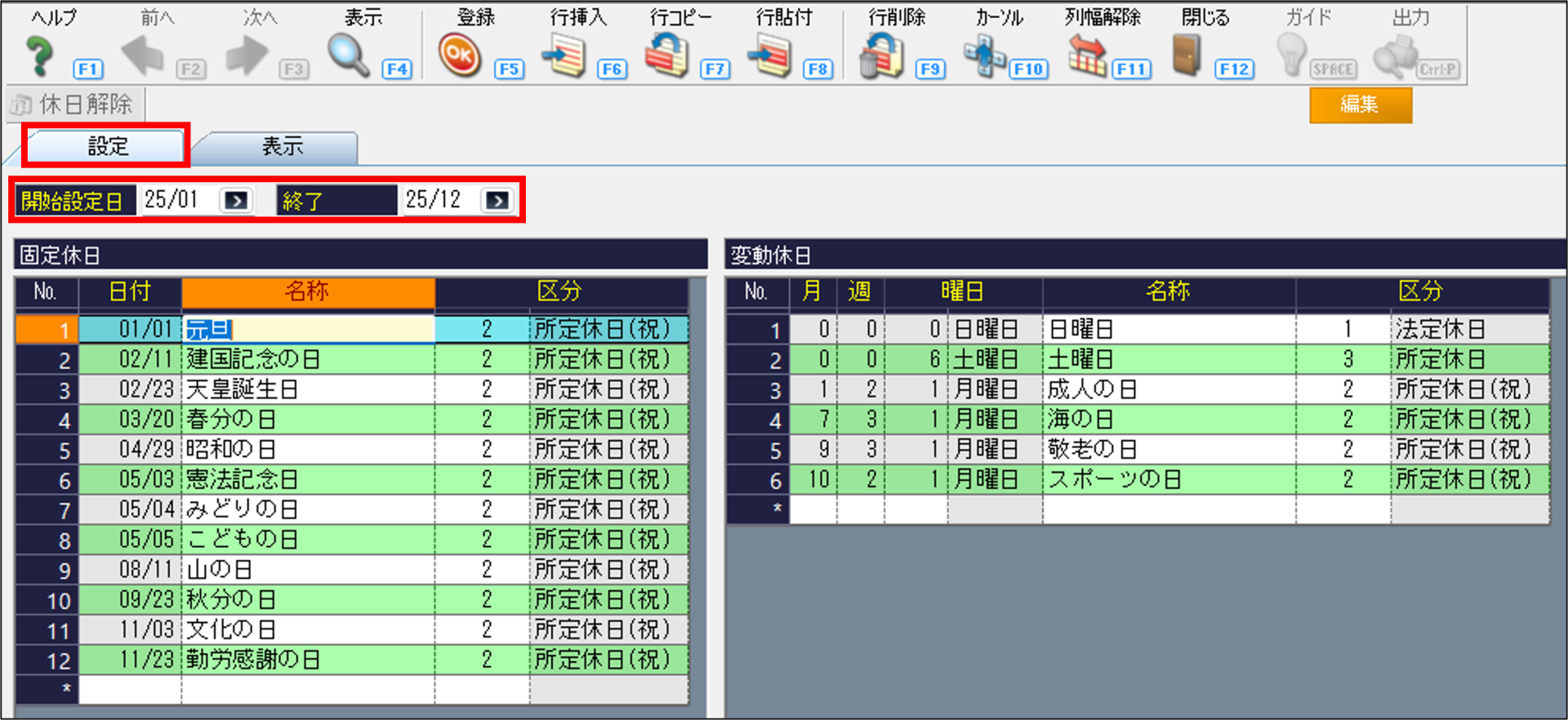Image resolution: width=1568 pixels, height=720 pixels.
Task: Click the Help question mark icon
Action: [39, 57]
